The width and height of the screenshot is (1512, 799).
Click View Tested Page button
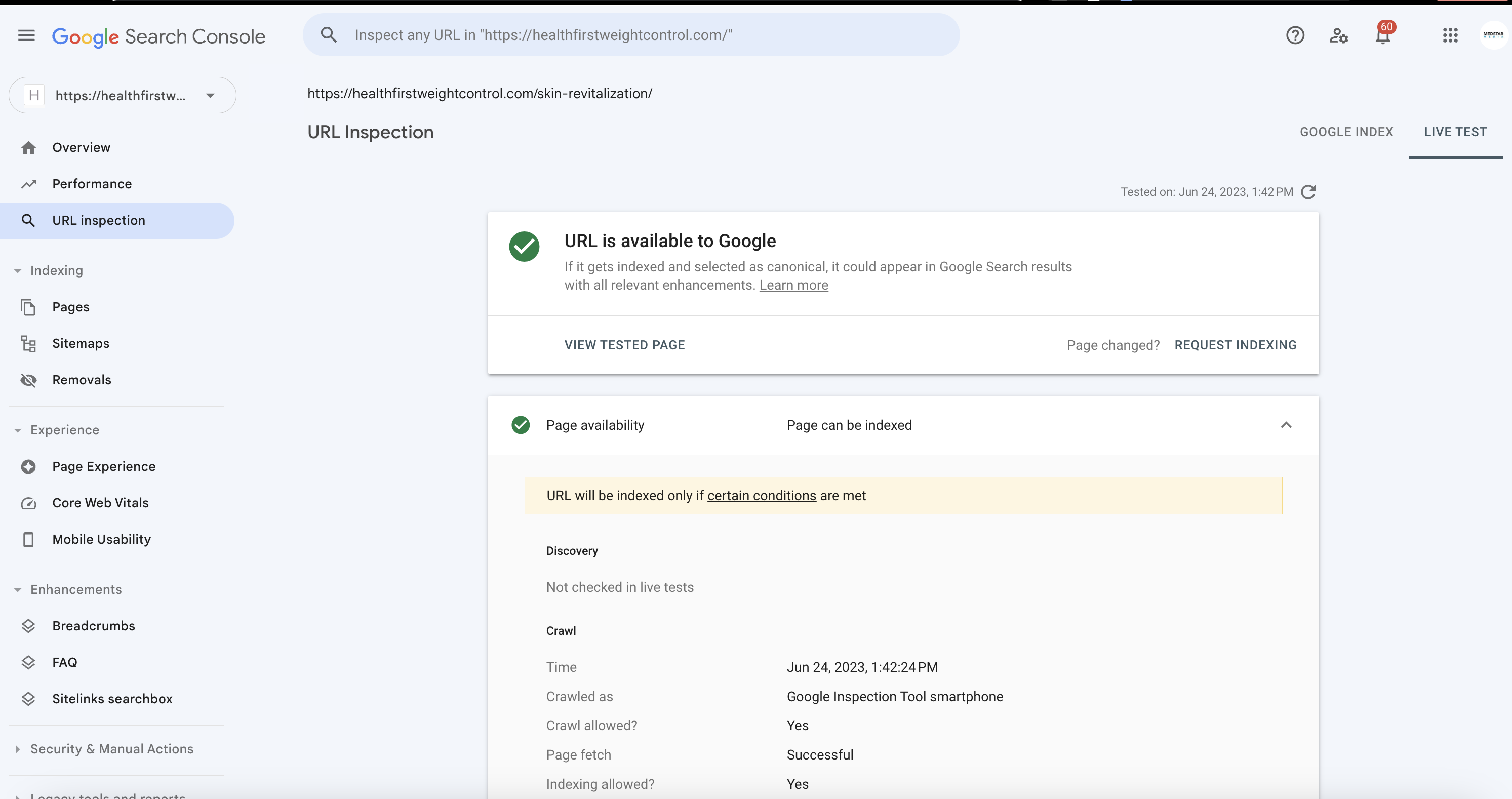click(624, 345)
